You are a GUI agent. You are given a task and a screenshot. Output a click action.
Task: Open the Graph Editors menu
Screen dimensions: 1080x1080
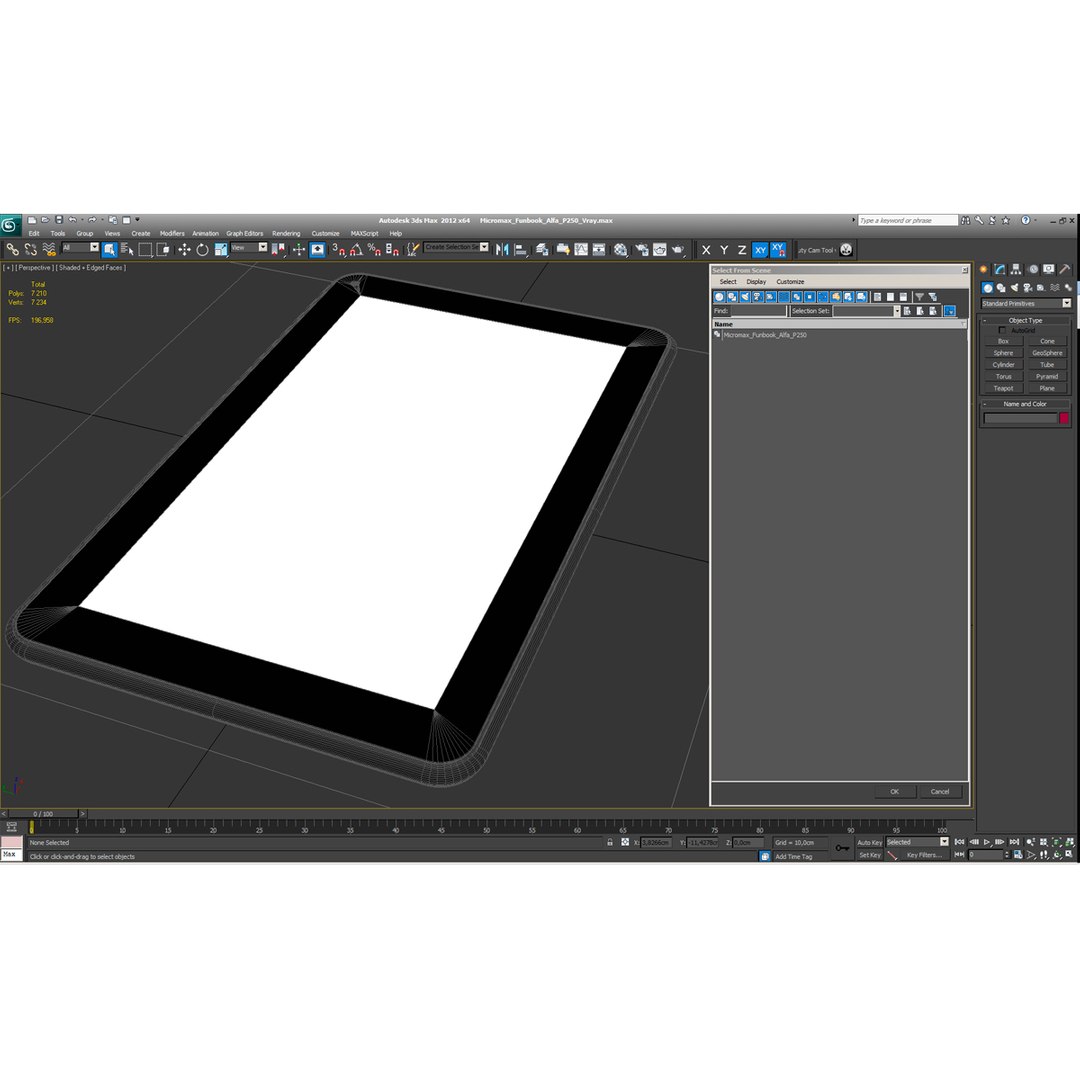coord(245,233)
